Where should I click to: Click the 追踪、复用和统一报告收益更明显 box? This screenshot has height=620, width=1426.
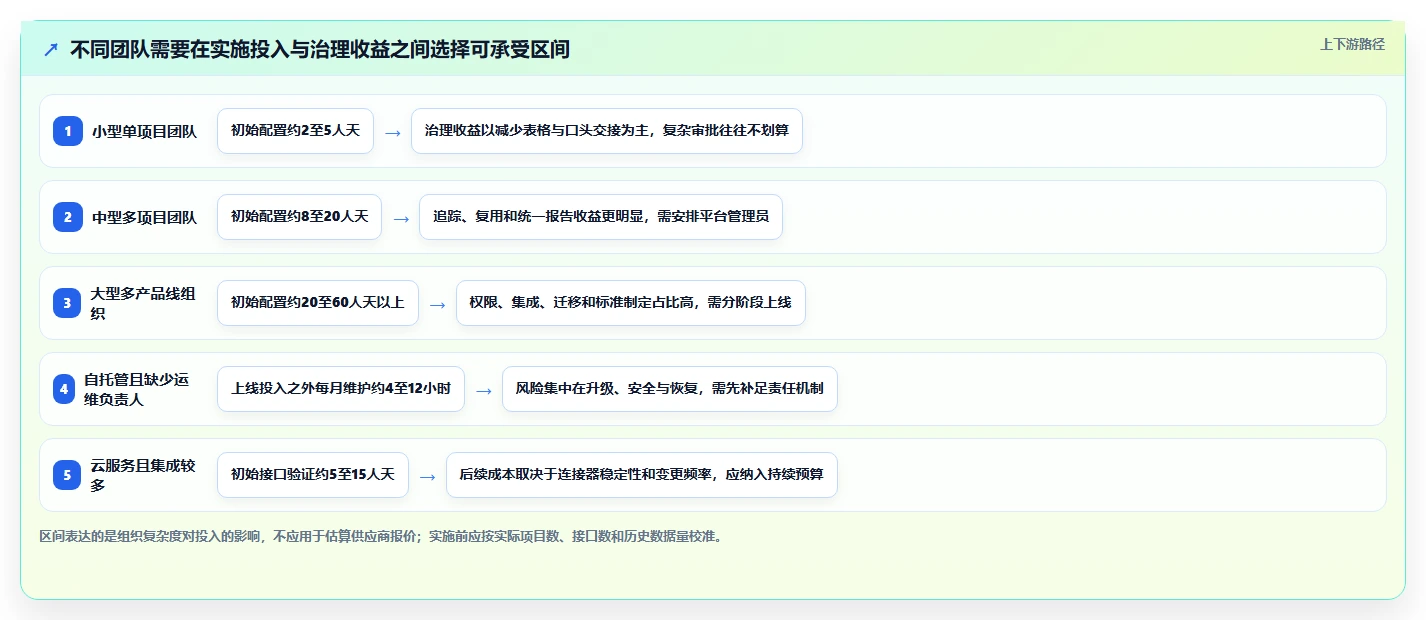601,217
